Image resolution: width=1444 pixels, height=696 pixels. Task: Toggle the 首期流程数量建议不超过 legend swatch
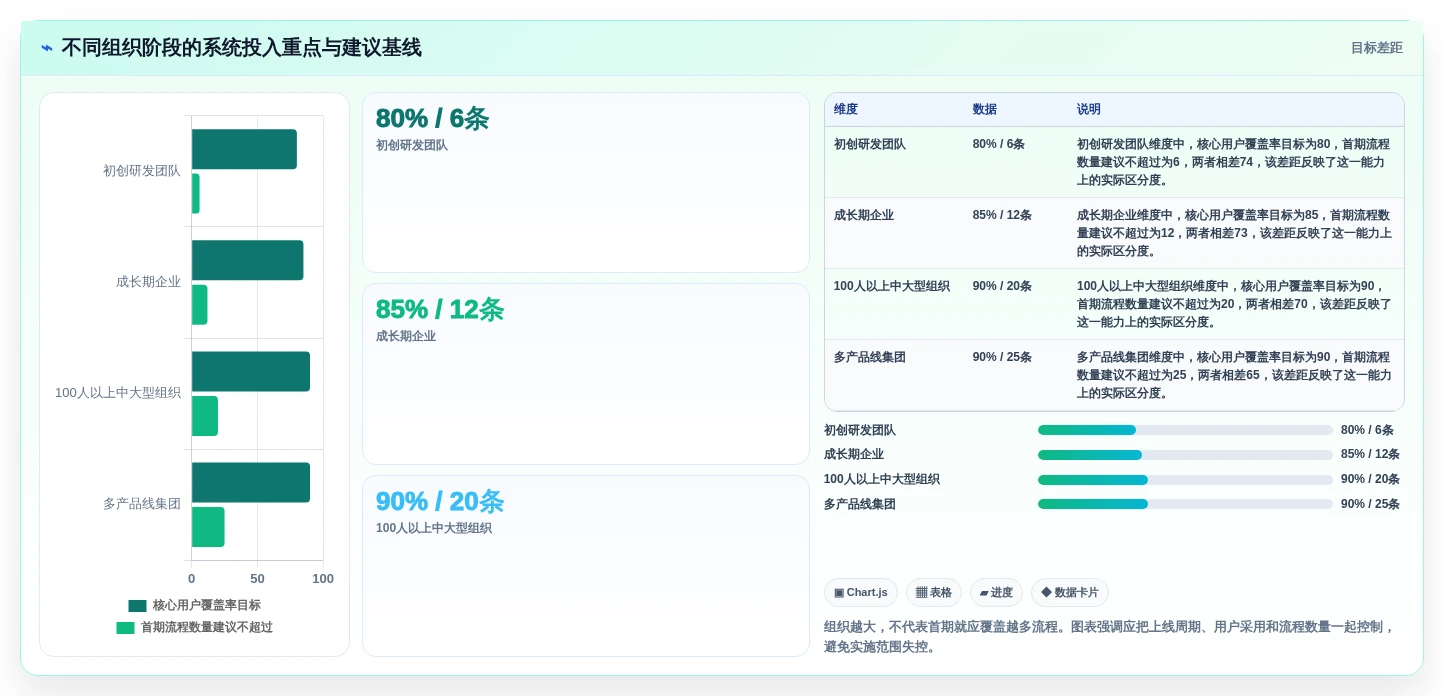click(125, 628)
